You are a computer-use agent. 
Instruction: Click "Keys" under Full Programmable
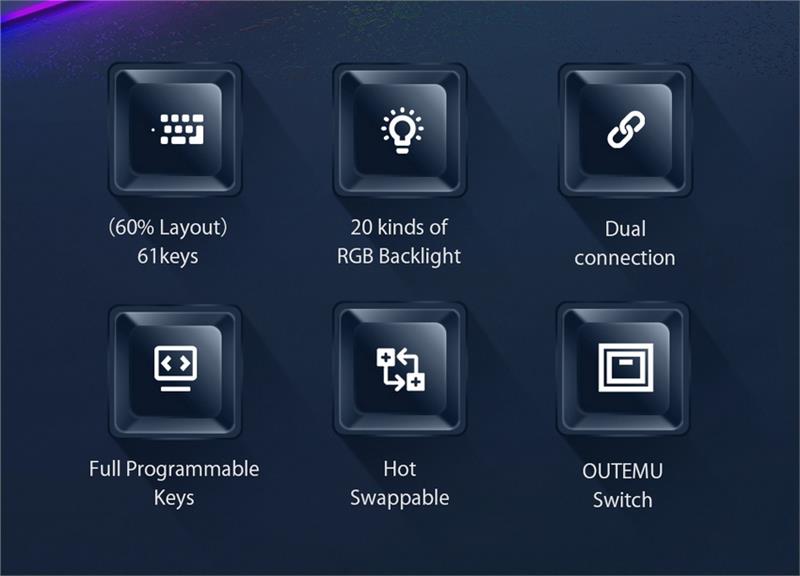174,498
